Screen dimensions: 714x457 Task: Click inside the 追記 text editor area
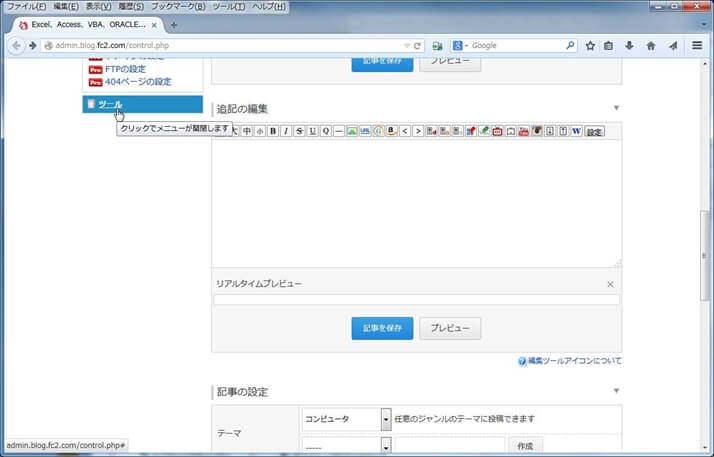click(x=417, y=203)
